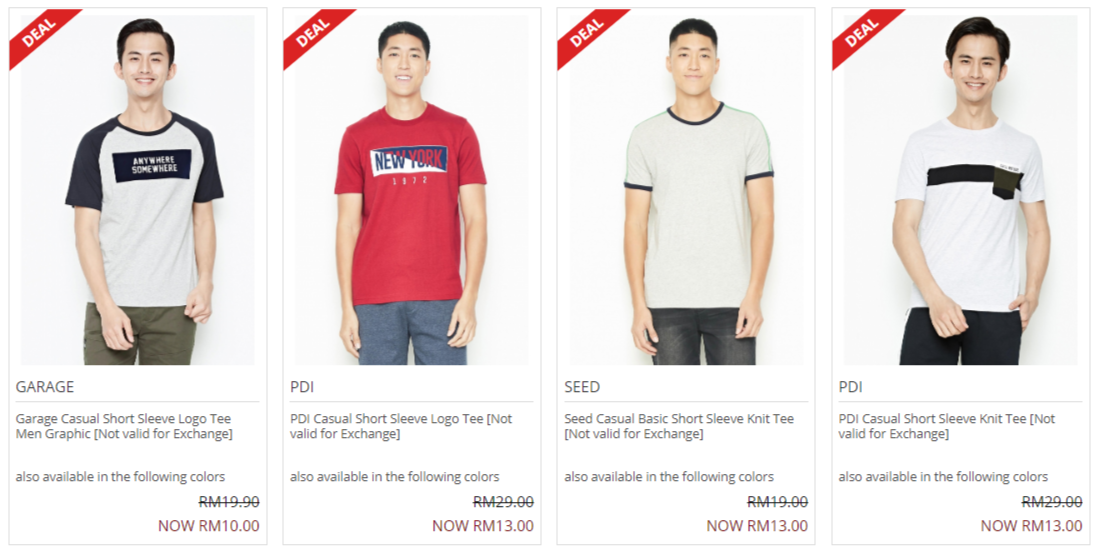Click NOW RM13.00 price on PDI Knit Tee
Viewport: 1100px width, 553px height.
(1031, 526)
